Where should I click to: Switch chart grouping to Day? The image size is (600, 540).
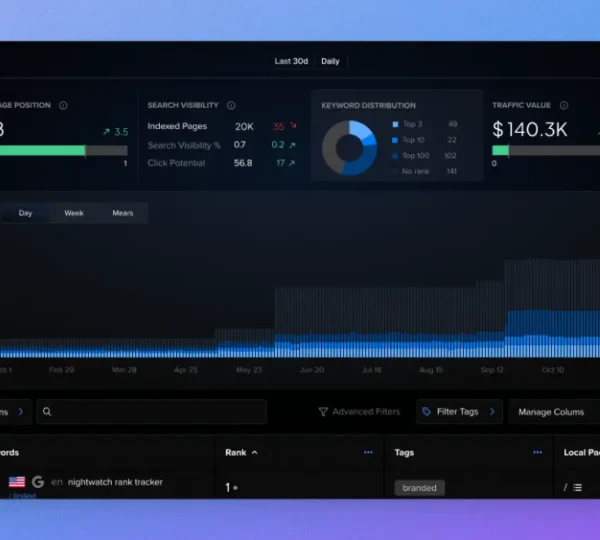[25, 213]
